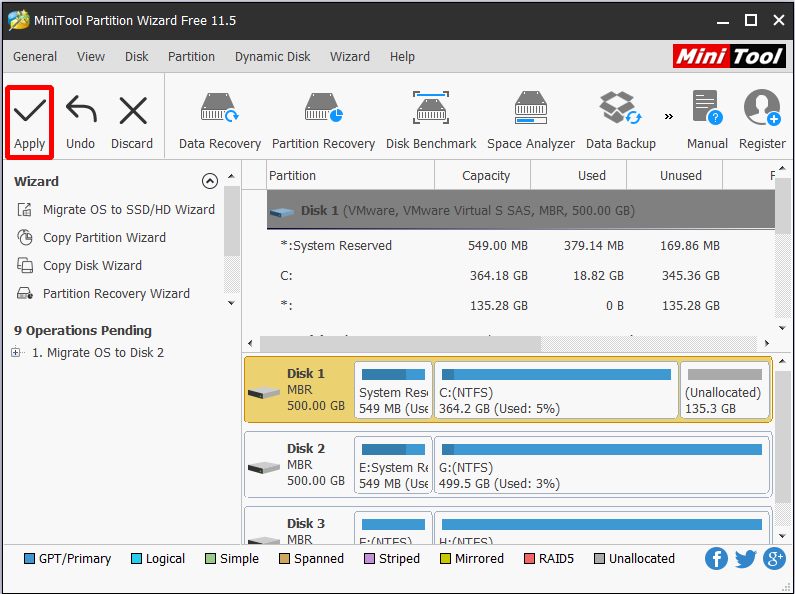
Task: Open the Facebook share icon
Action: pyautogui.click(x=716, y=559)
